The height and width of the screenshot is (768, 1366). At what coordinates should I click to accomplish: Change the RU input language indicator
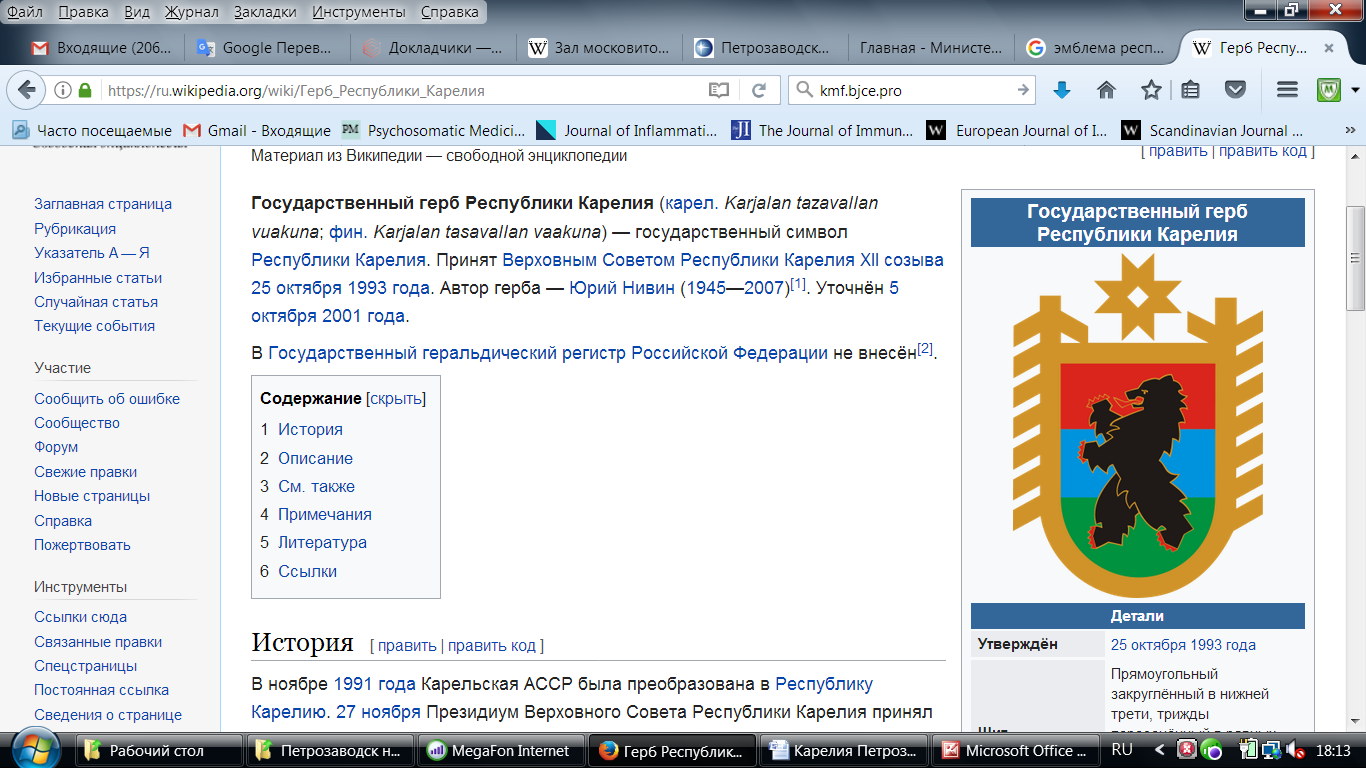click(1122, 749)
